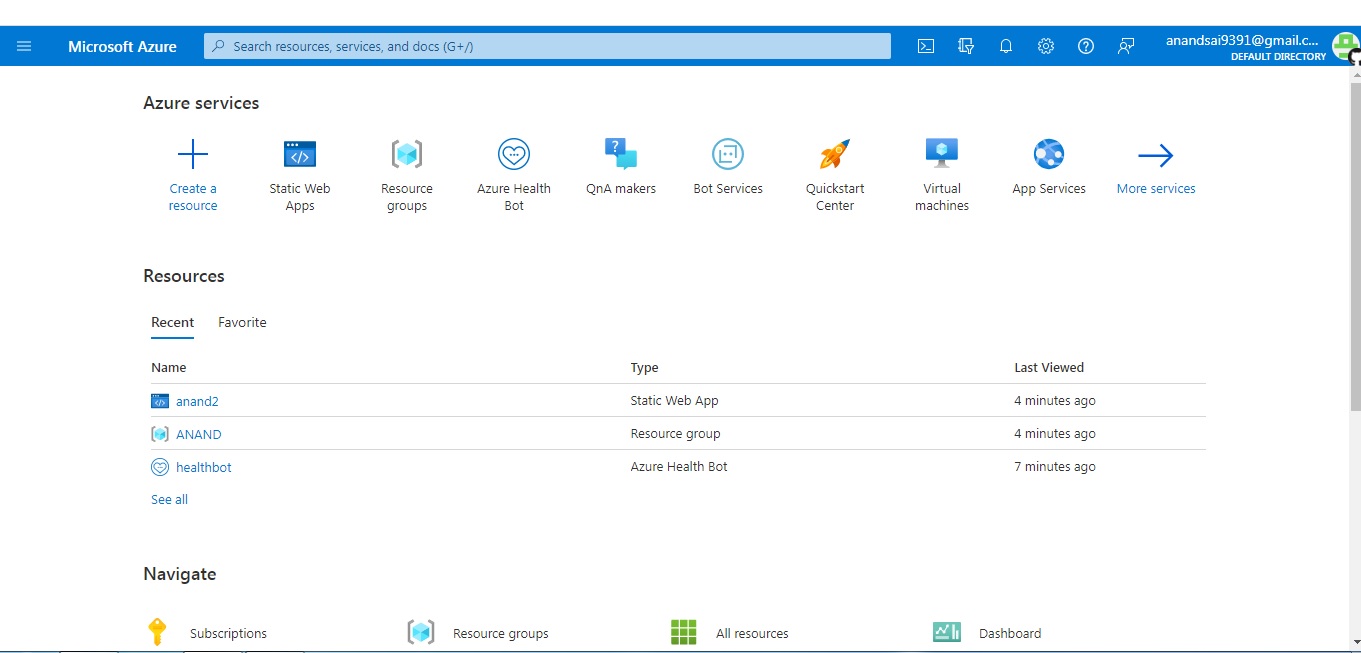Image resolution: width=1361 pixels, height=653 pixels.
Task: Send feedback using the smiley icon
Action: (x=1126, y=45)
